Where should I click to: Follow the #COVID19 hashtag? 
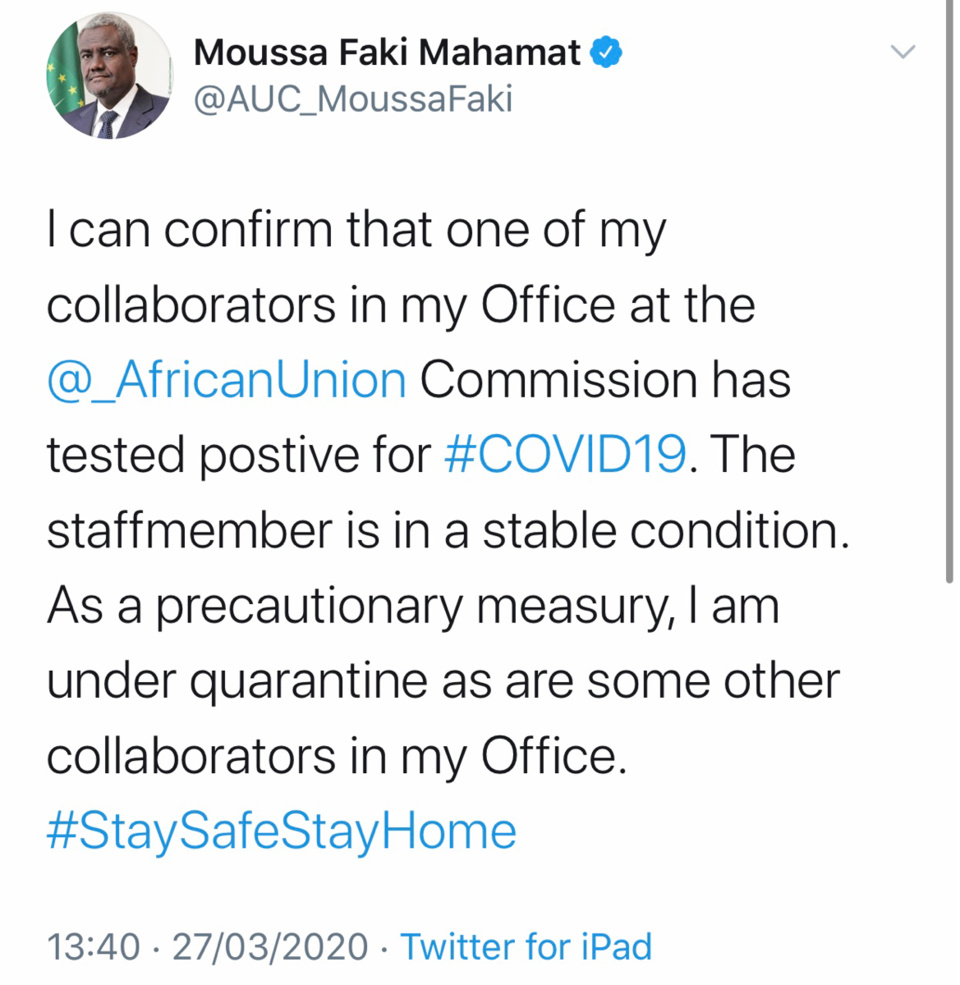pyautogui.click(x=563, y=456)
